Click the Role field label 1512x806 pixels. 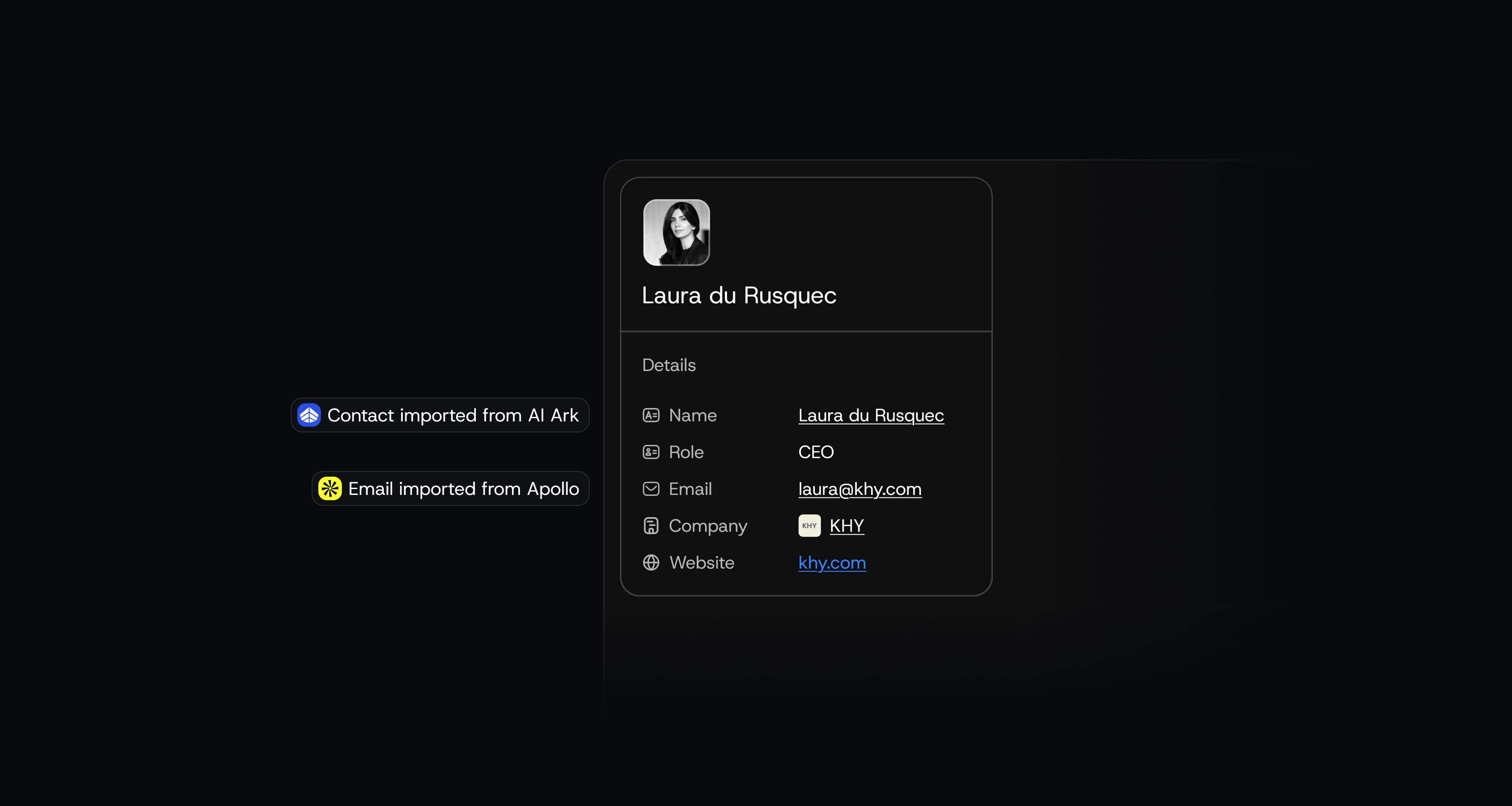[x=686, y=452]
